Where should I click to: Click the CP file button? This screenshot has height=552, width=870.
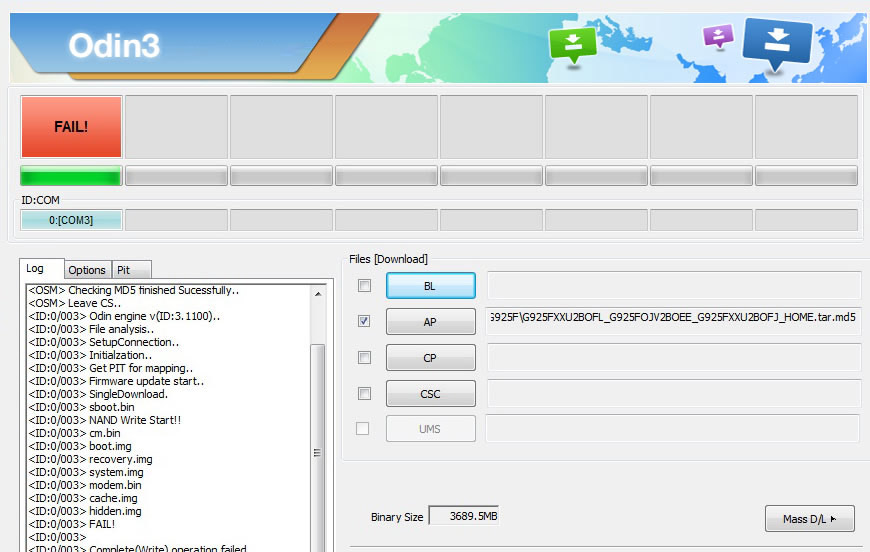point(430,358)
